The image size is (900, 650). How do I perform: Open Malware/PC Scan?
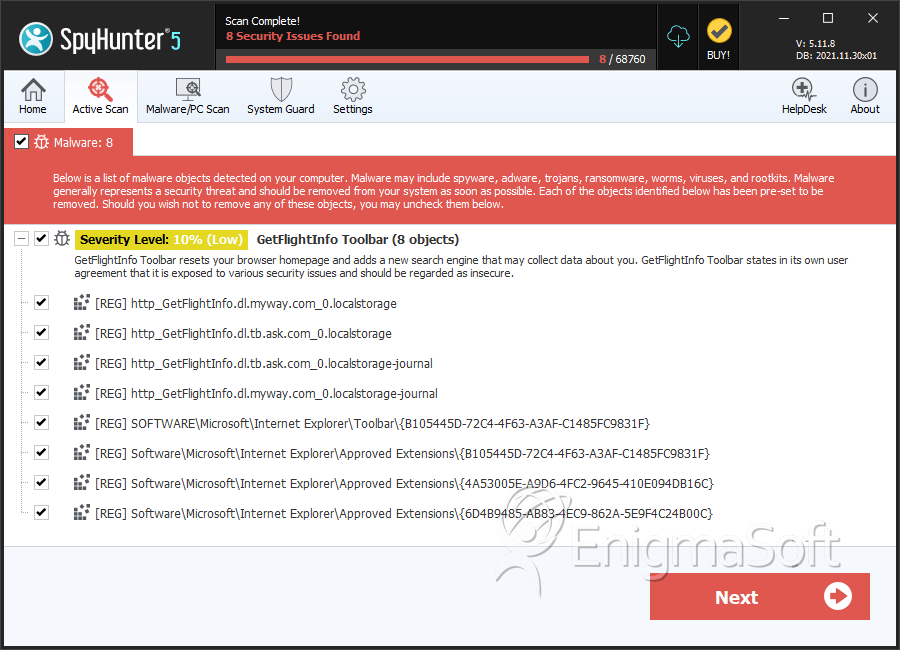[187, 97]
